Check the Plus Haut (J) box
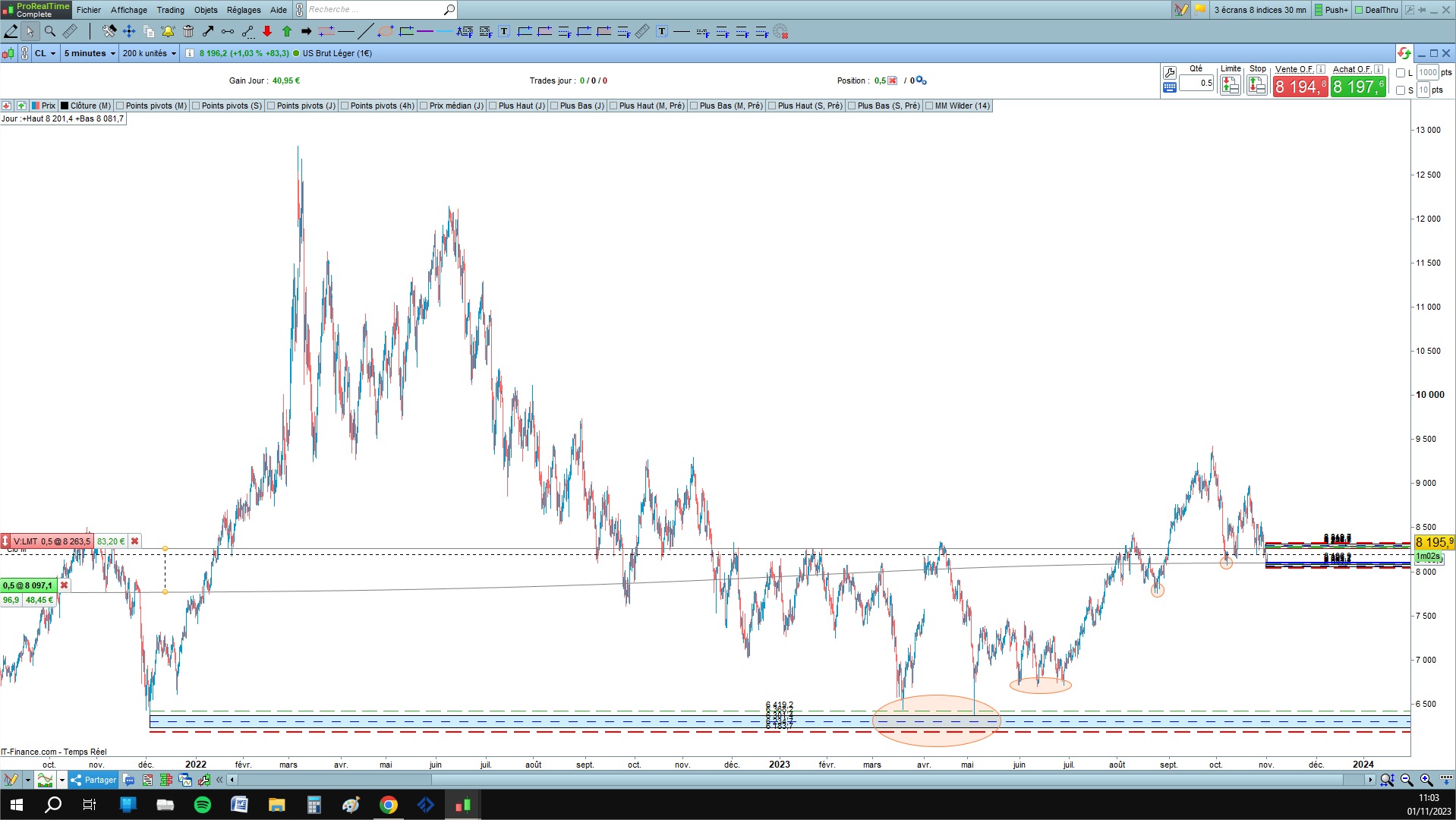 tap(493, 106)
